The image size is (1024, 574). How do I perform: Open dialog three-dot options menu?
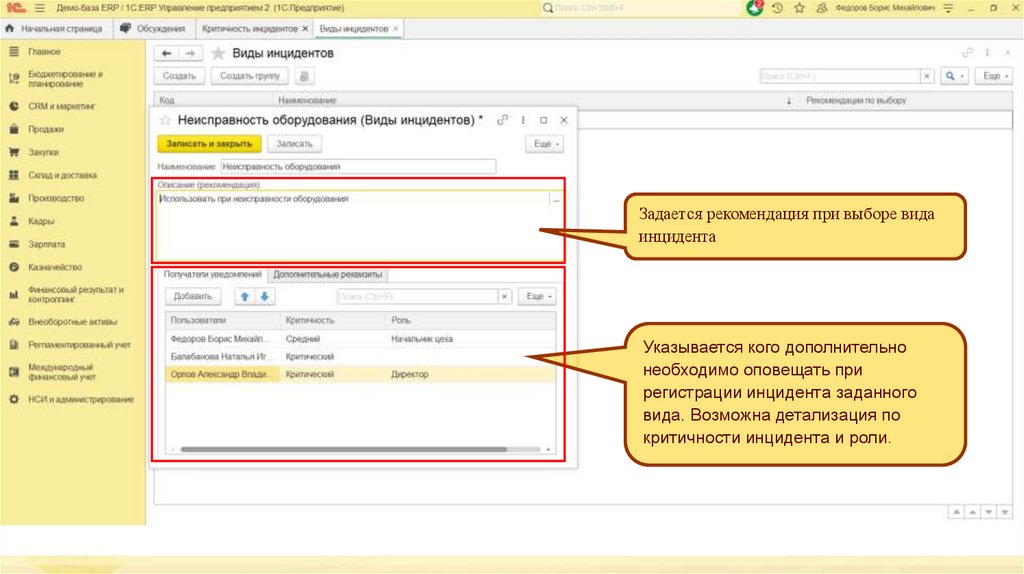522,120
